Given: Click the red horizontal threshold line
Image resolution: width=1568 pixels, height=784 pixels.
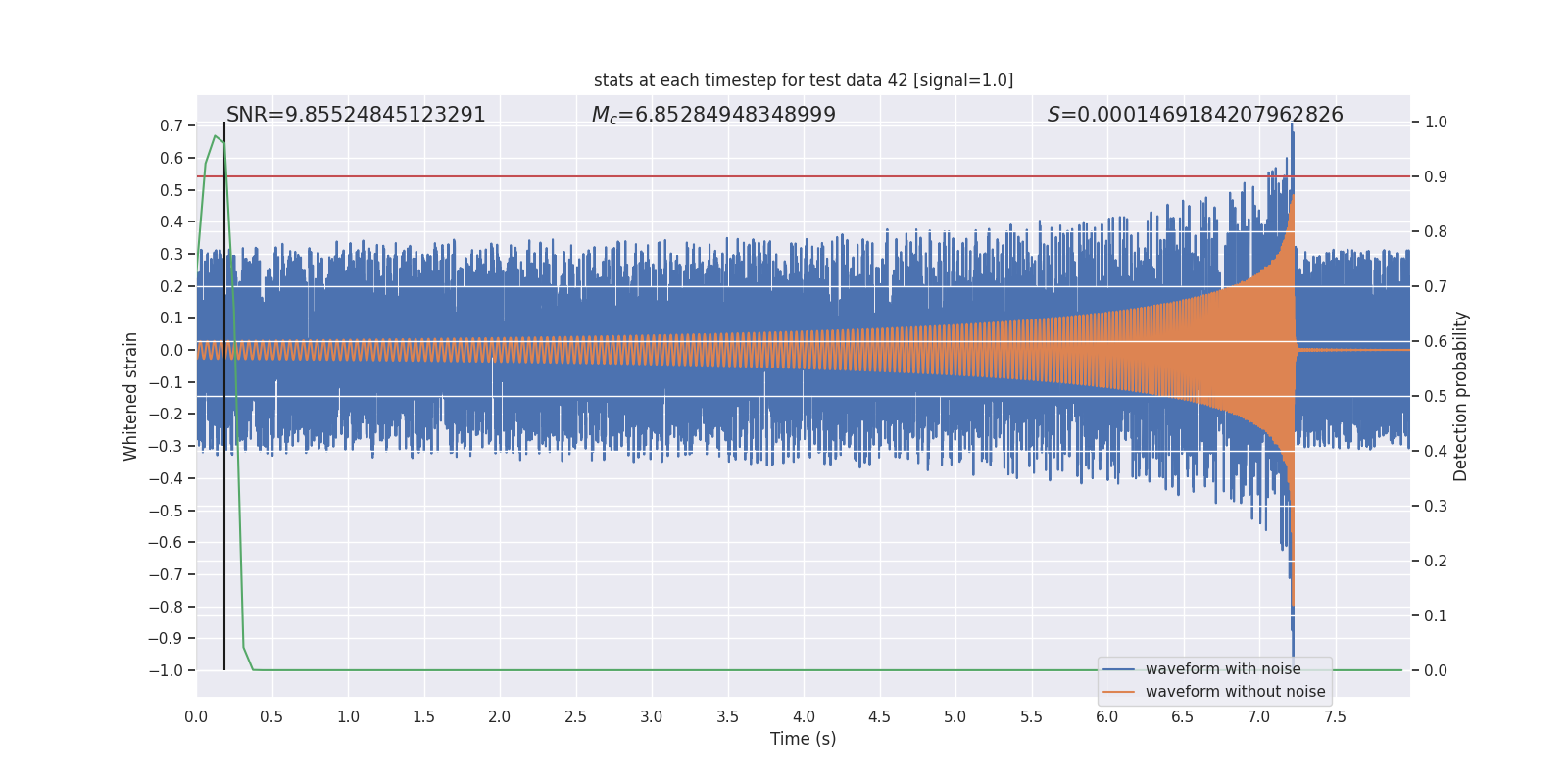Looking at the screenshot, I should pyautogui.click(x=804, y=176).
